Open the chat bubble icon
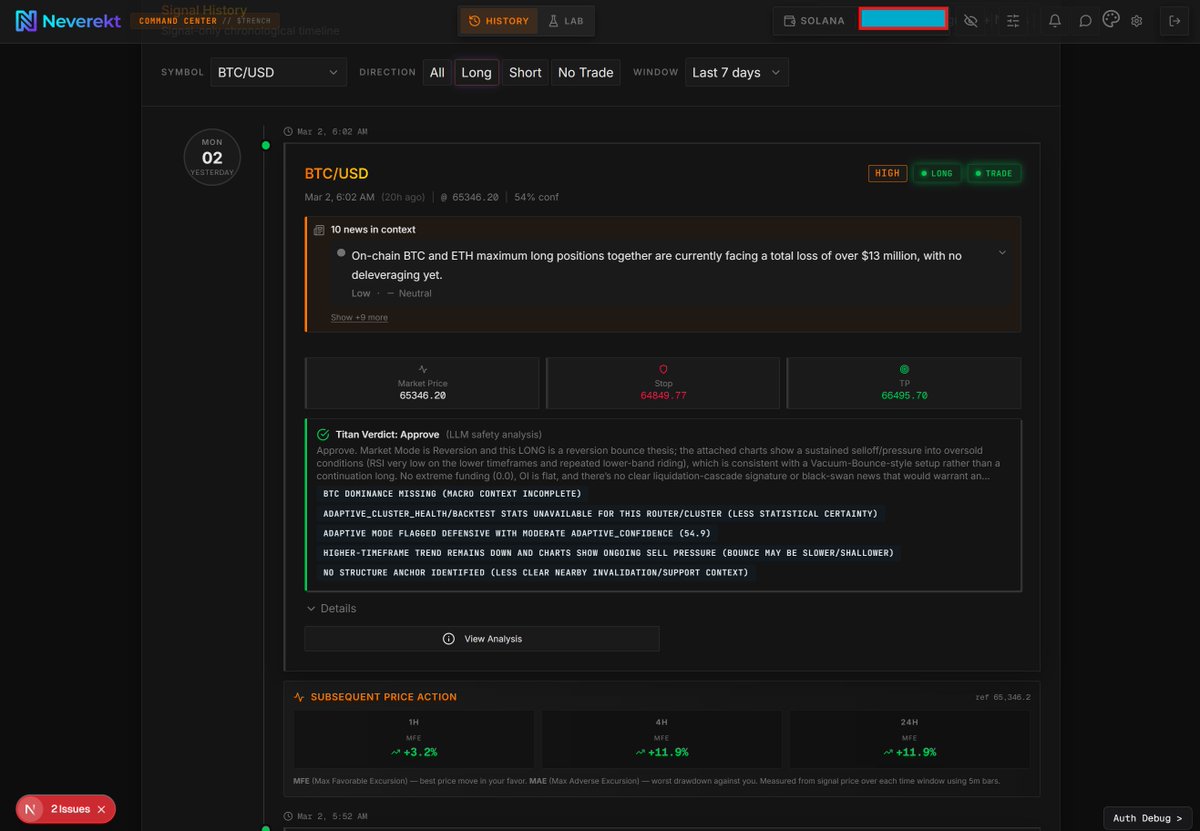The width and height of the screenshot is (1200, 831). (1085, 20)
